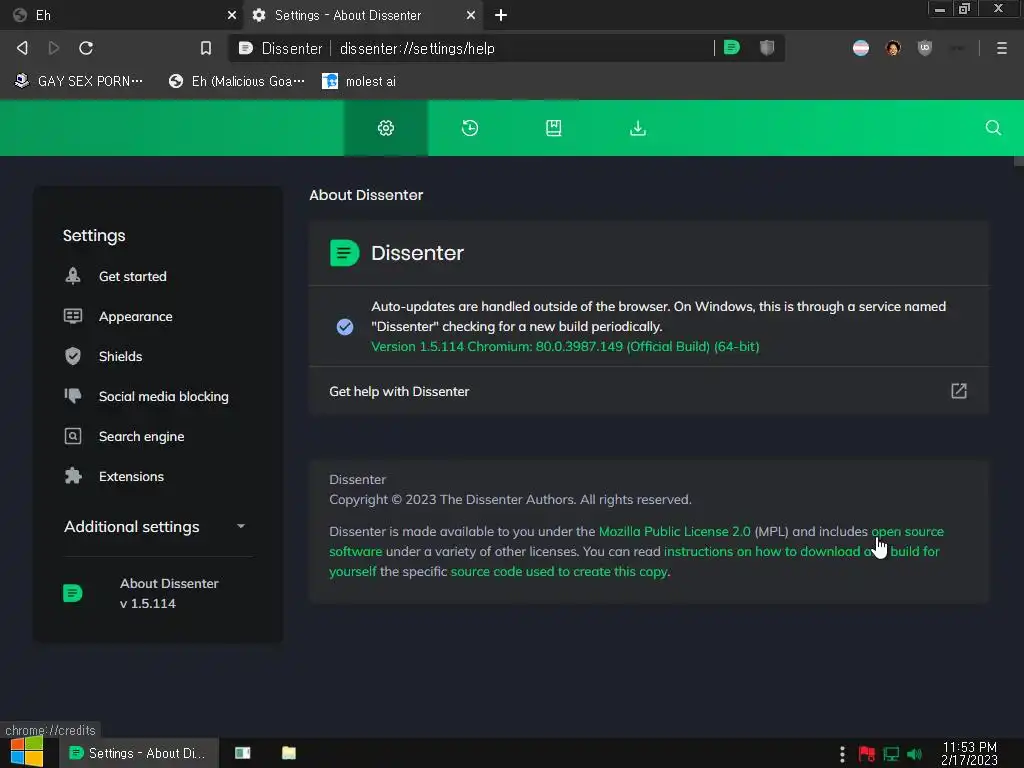
Task: Reload the current page
Action: [86, 48]
